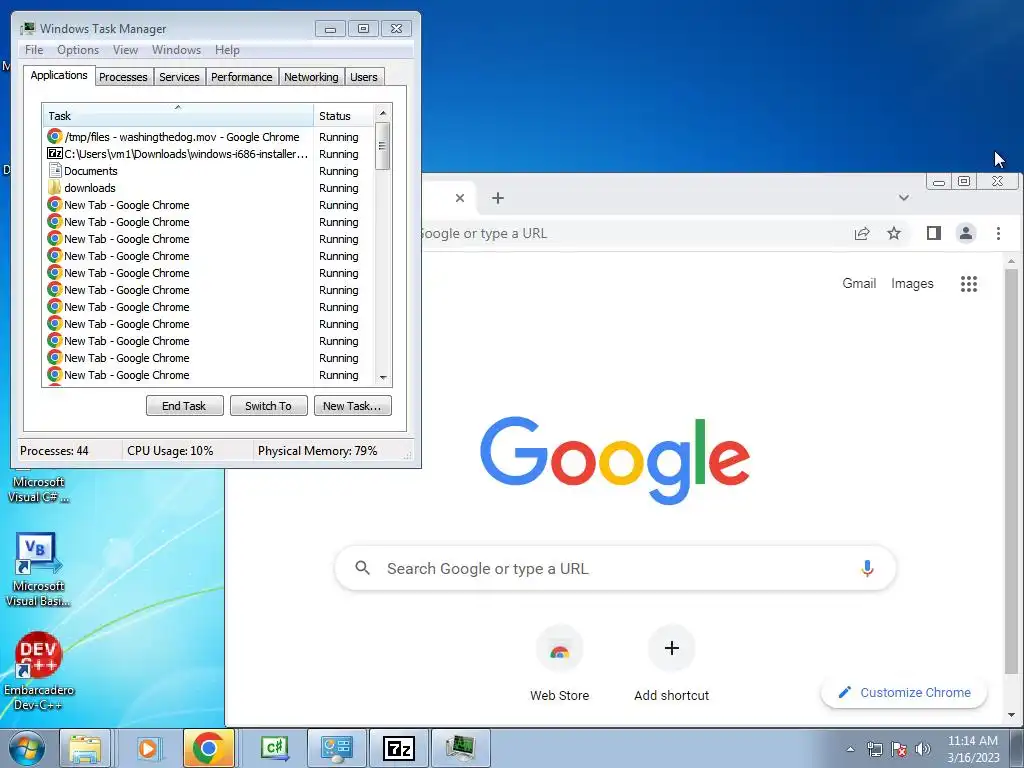
Task: Open the Options menu in Task Manager
Action: point(78,50)
